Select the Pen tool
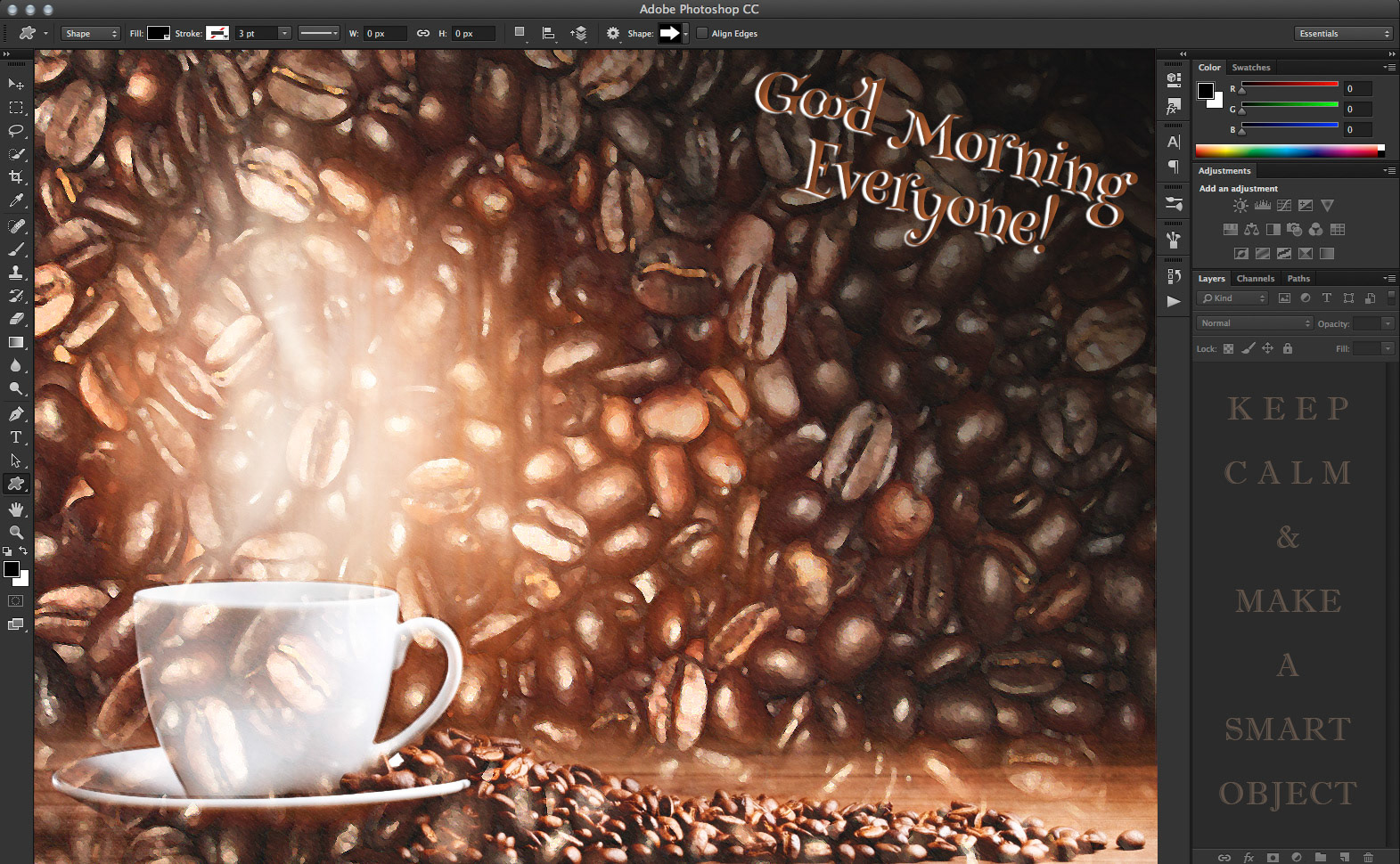1400x864 pixels. [16, 413]
